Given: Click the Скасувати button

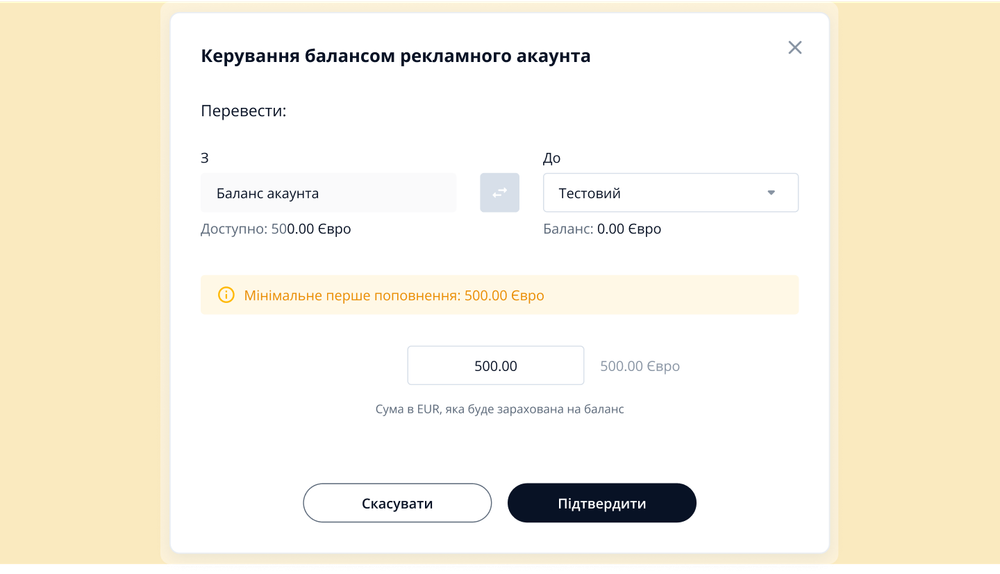Looking at the screenshot, I should pos(397,503).
